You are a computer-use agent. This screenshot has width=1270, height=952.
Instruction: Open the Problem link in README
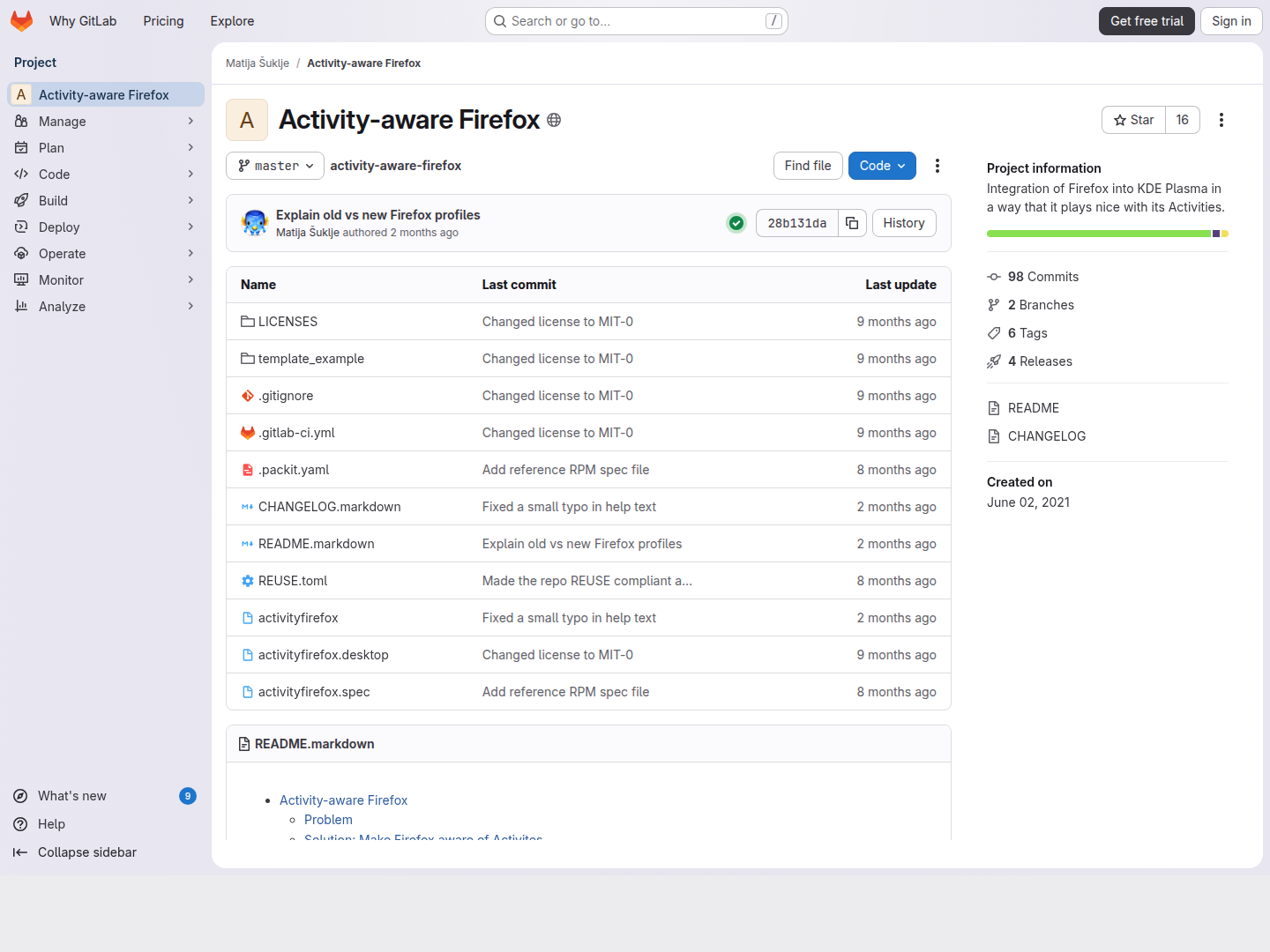coord(328,820)
